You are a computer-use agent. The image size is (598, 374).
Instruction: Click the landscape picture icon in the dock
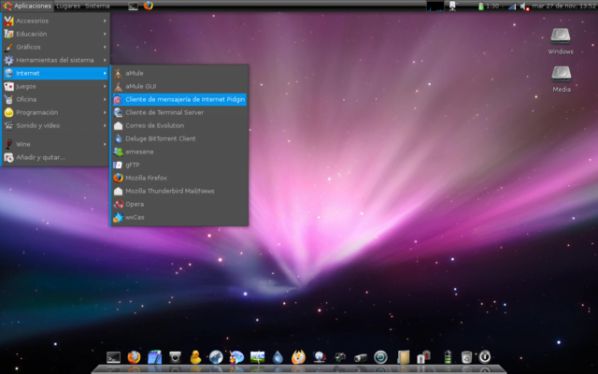(x=257, y=357)
